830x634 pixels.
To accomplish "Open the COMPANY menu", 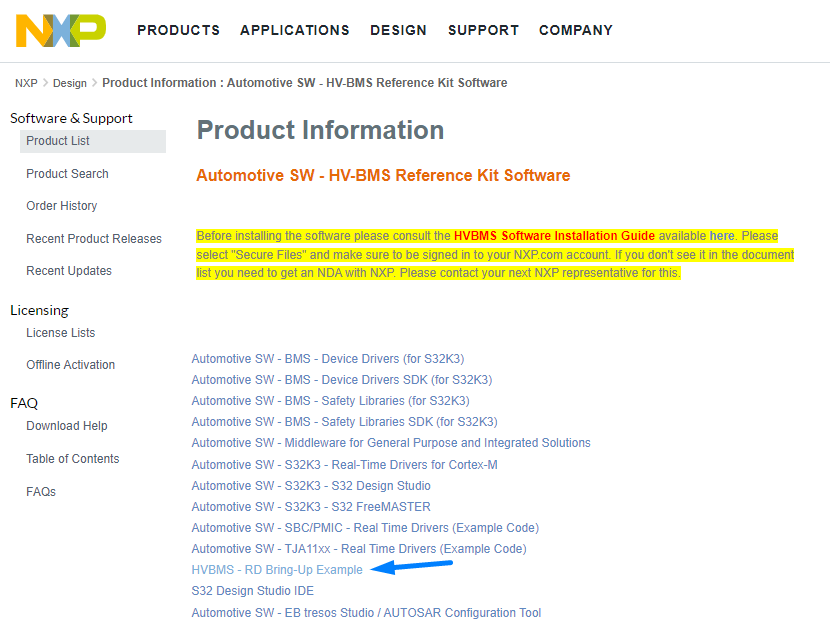I will 575,30.
